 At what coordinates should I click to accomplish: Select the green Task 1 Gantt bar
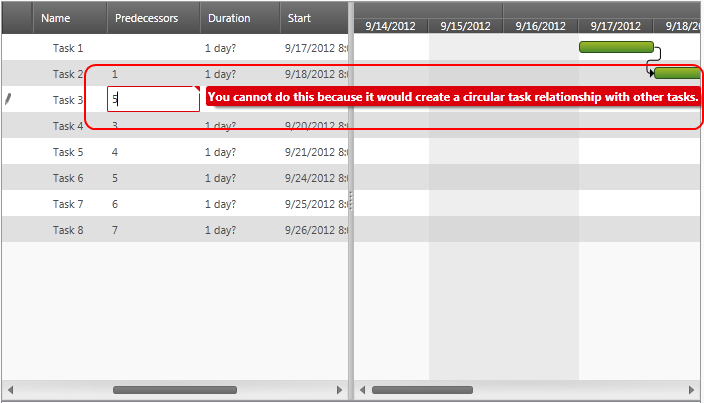click(x=616, y=47)
